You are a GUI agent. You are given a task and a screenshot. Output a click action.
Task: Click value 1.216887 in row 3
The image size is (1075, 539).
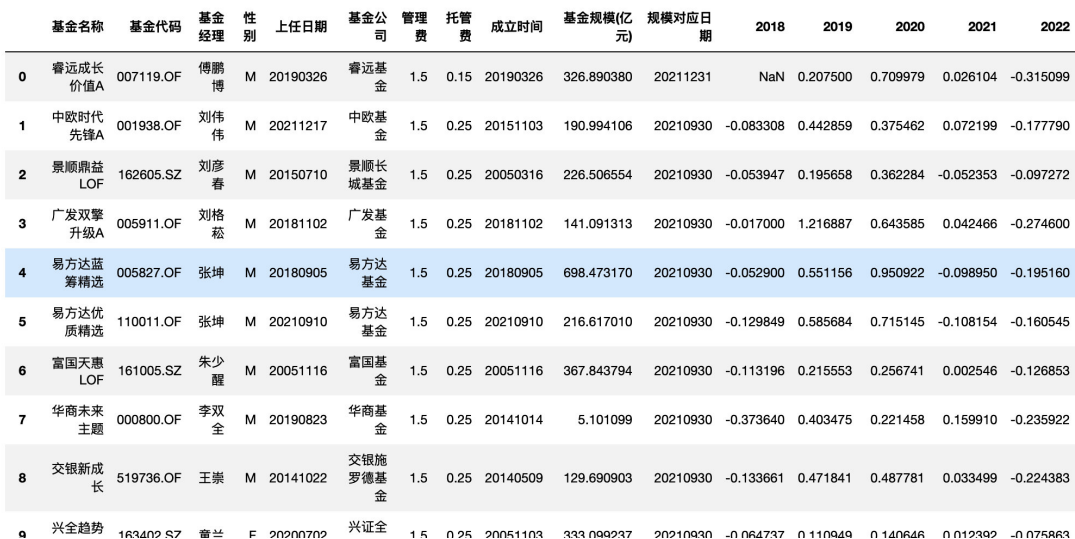click(x=825, y=224)
